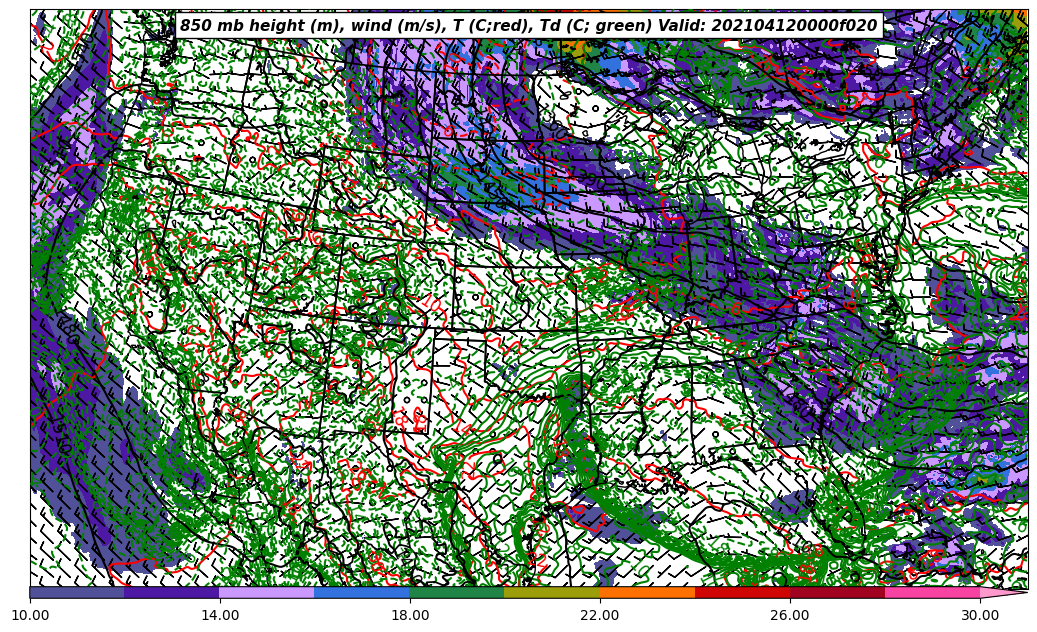Select the pink 28–30 colorbar segment
The height and width of the screenshot is (632, 1037).
[932, 592]
